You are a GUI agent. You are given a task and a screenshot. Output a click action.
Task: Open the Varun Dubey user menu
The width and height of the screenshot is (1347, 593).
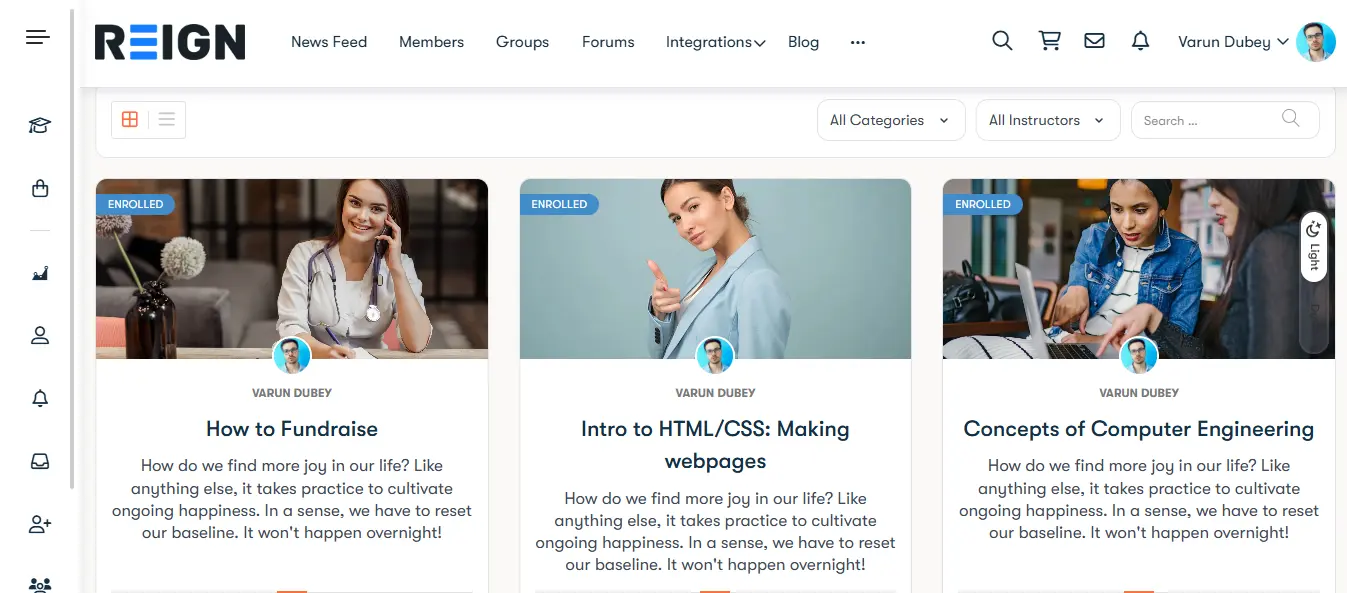pos(1233,42)
